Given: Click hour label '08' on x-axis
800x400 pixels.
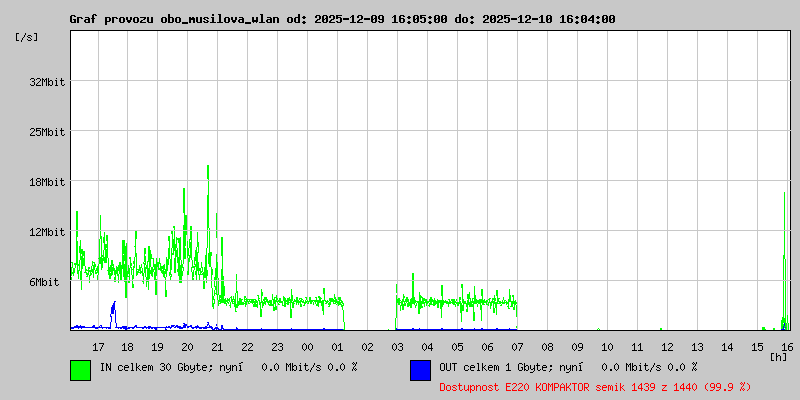Looking at the screenshot, I should point(547,347).
